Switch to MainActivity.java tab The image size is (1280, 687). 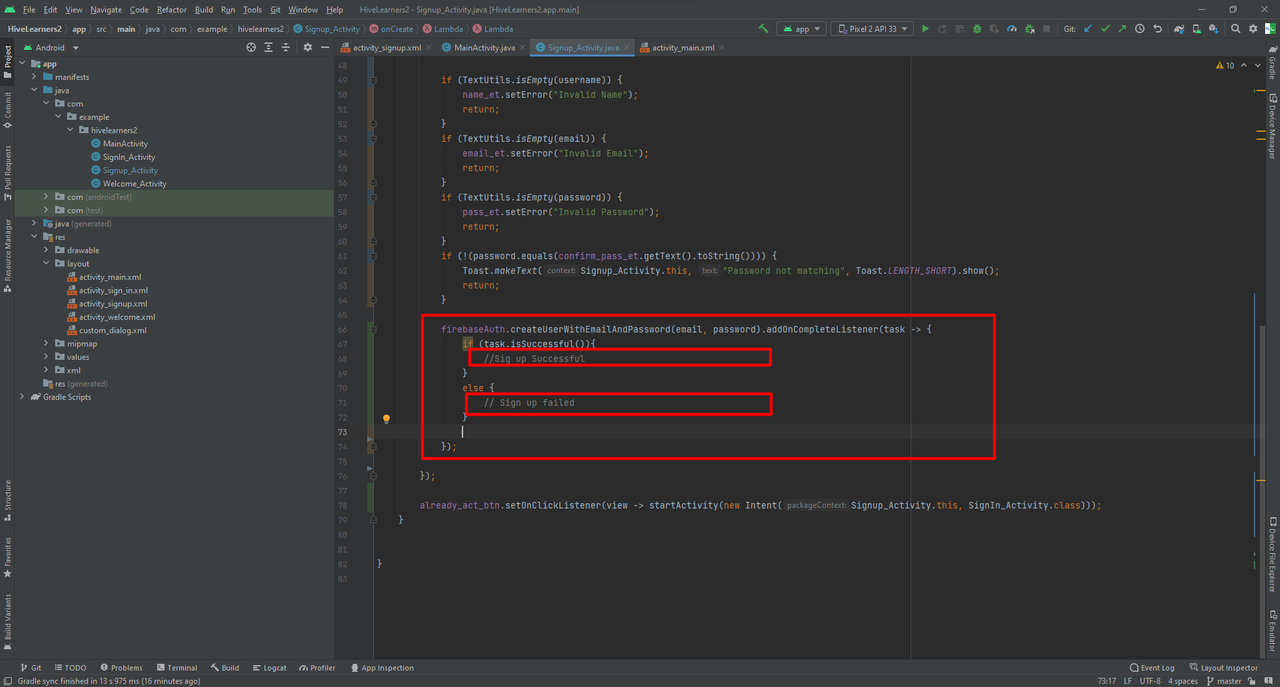[x=484, y=47]
